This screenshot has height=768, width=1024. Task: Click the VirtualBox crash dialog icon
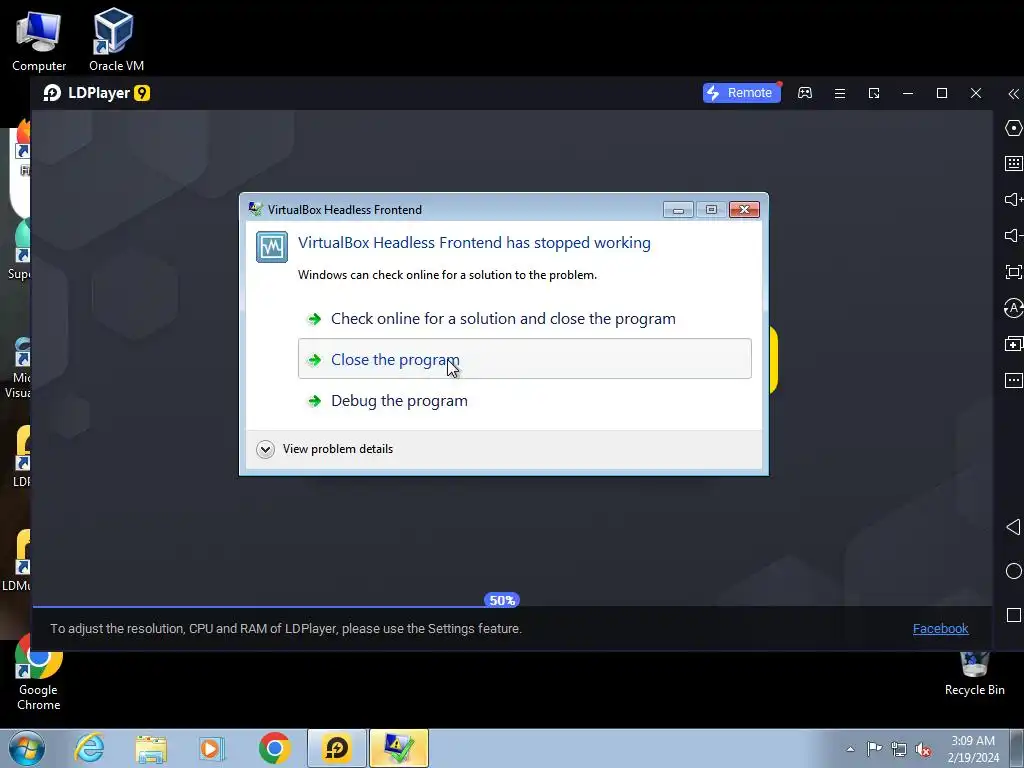click(272, 247)
